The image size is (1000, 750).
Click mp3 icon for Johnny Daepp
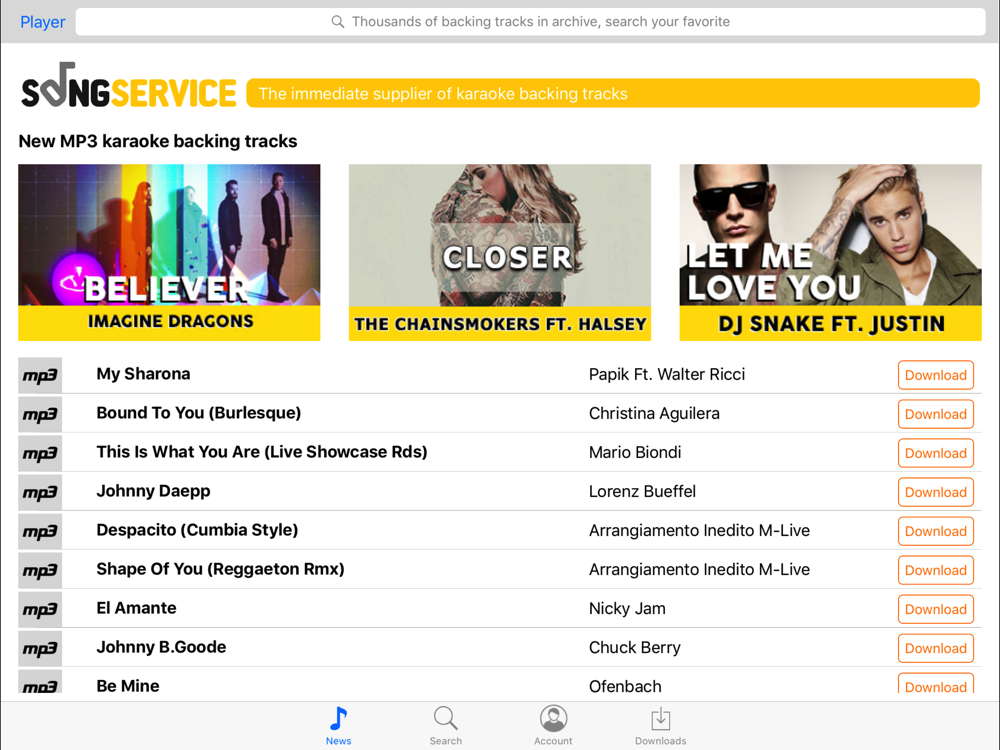[x=40, y=492]
